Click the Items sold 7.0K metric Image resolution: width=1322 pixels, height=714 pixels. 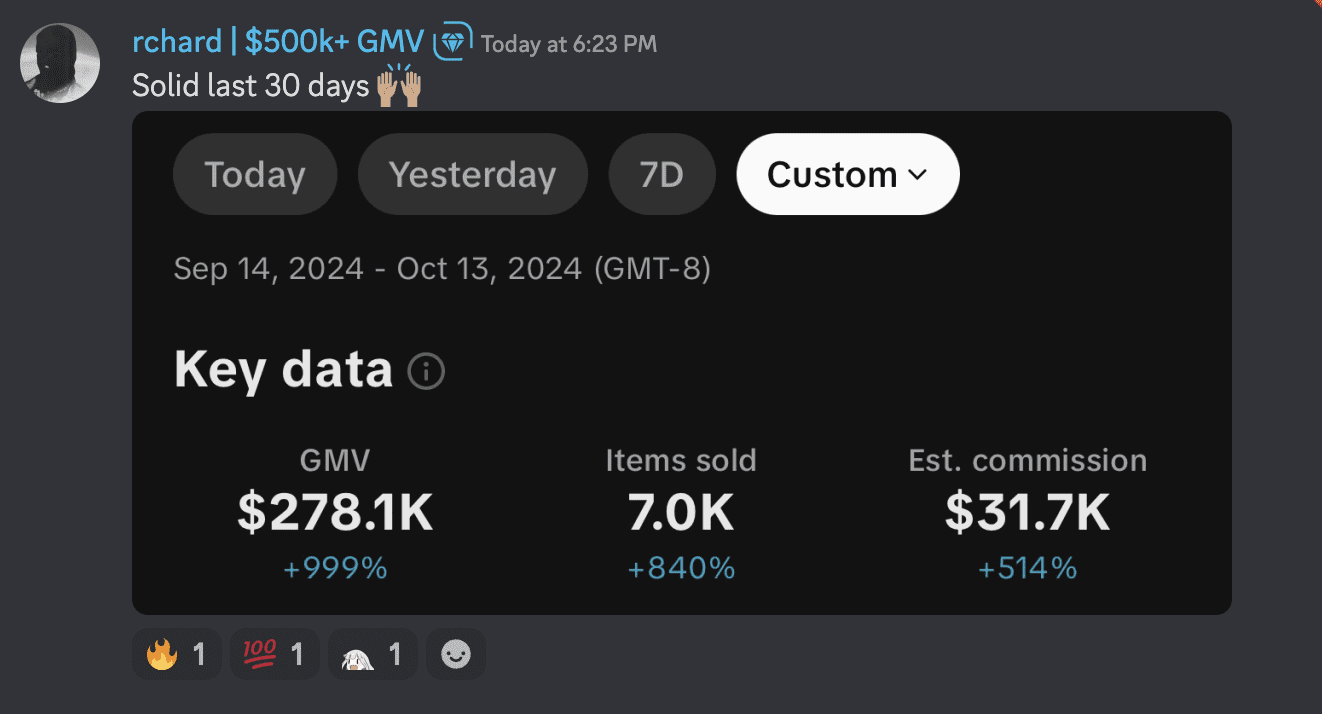[x=681, y=512]
